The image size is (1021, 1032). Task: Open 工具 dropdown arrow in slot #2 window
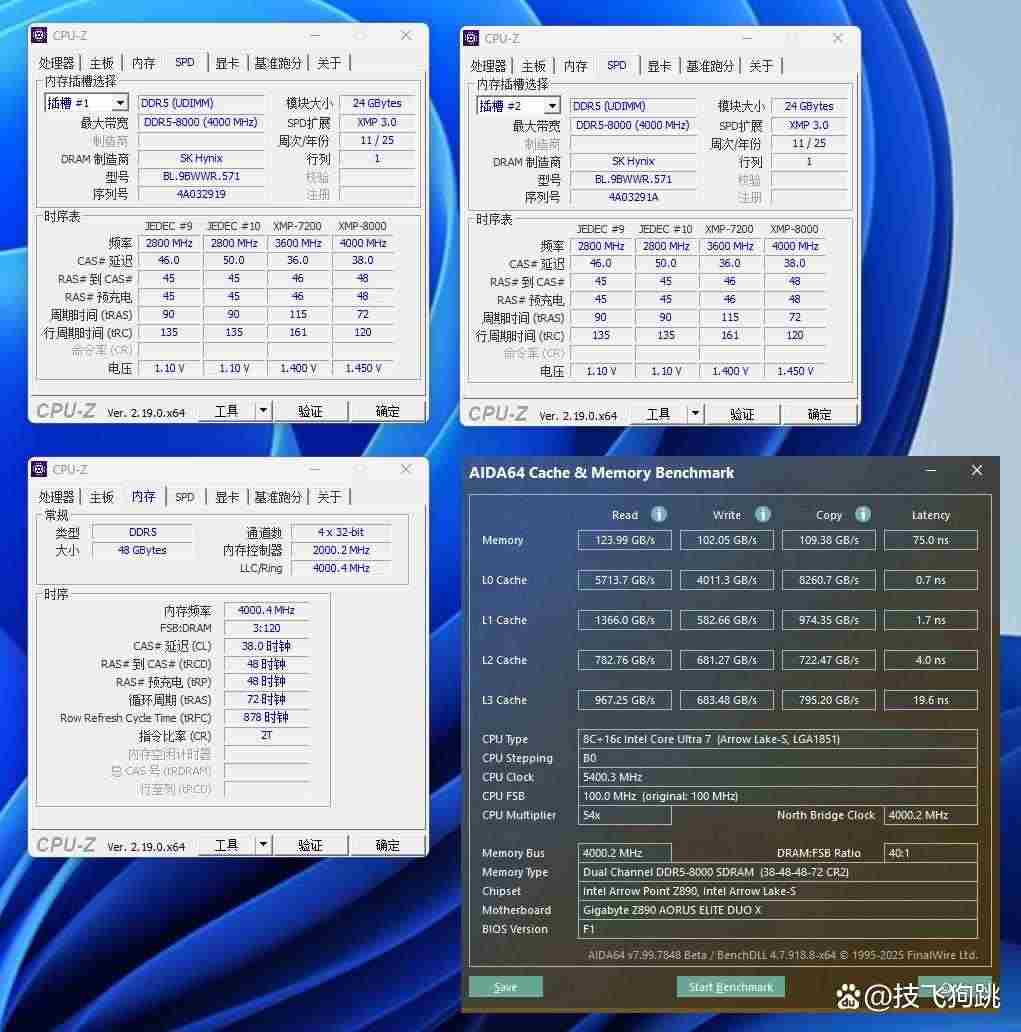click(694, 414)
